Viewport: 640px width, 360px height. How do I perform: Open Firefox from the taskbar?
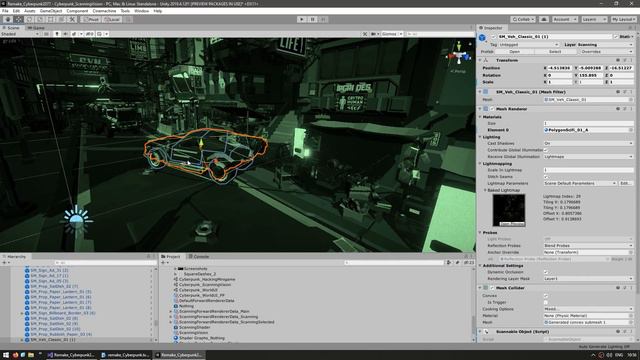(15, 355)
